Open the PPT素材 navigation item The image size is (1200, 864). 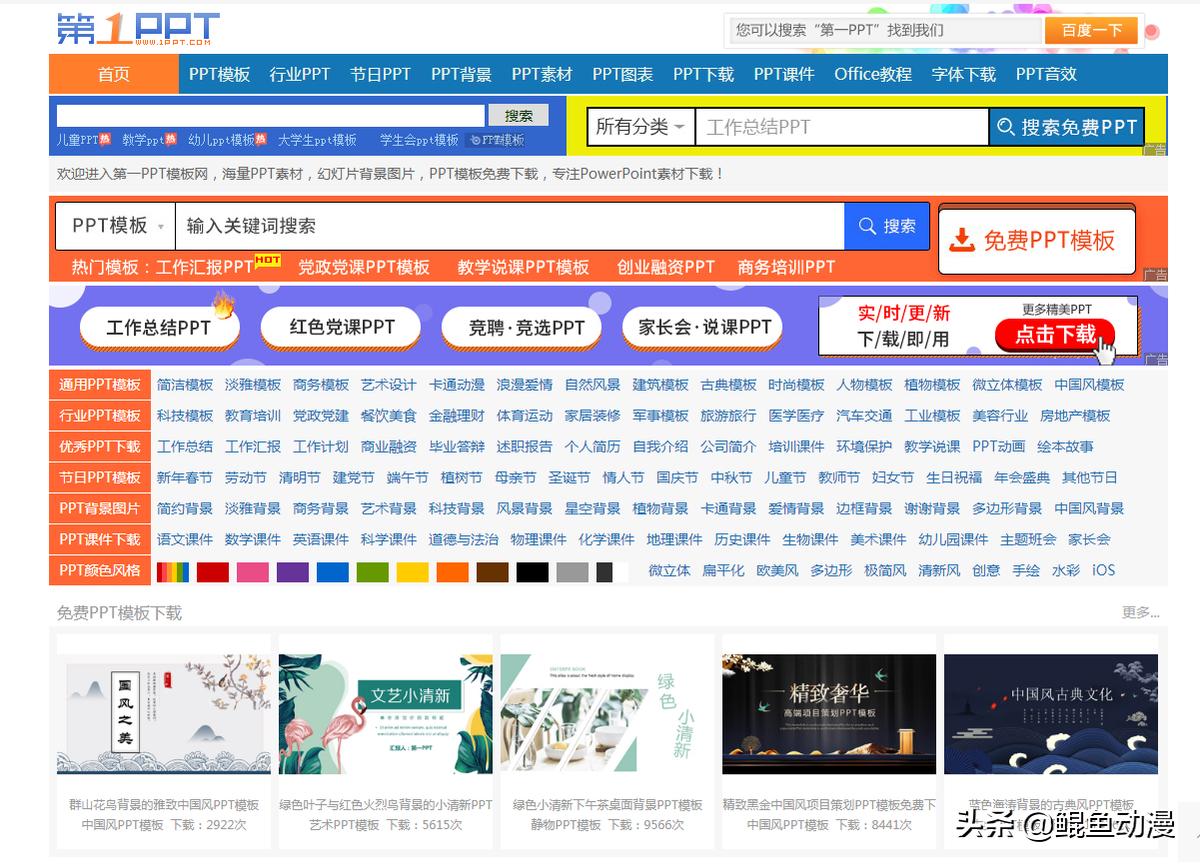coord(542,74)
